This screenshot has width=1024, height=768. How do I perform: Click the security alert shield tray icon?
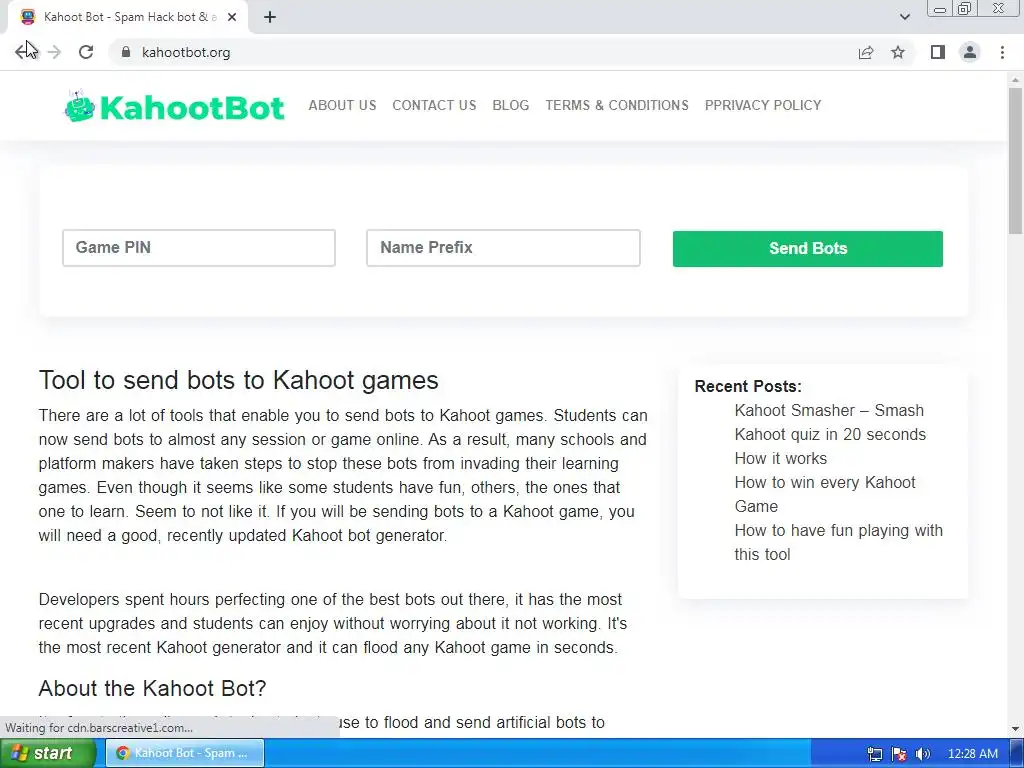(899, 754)
